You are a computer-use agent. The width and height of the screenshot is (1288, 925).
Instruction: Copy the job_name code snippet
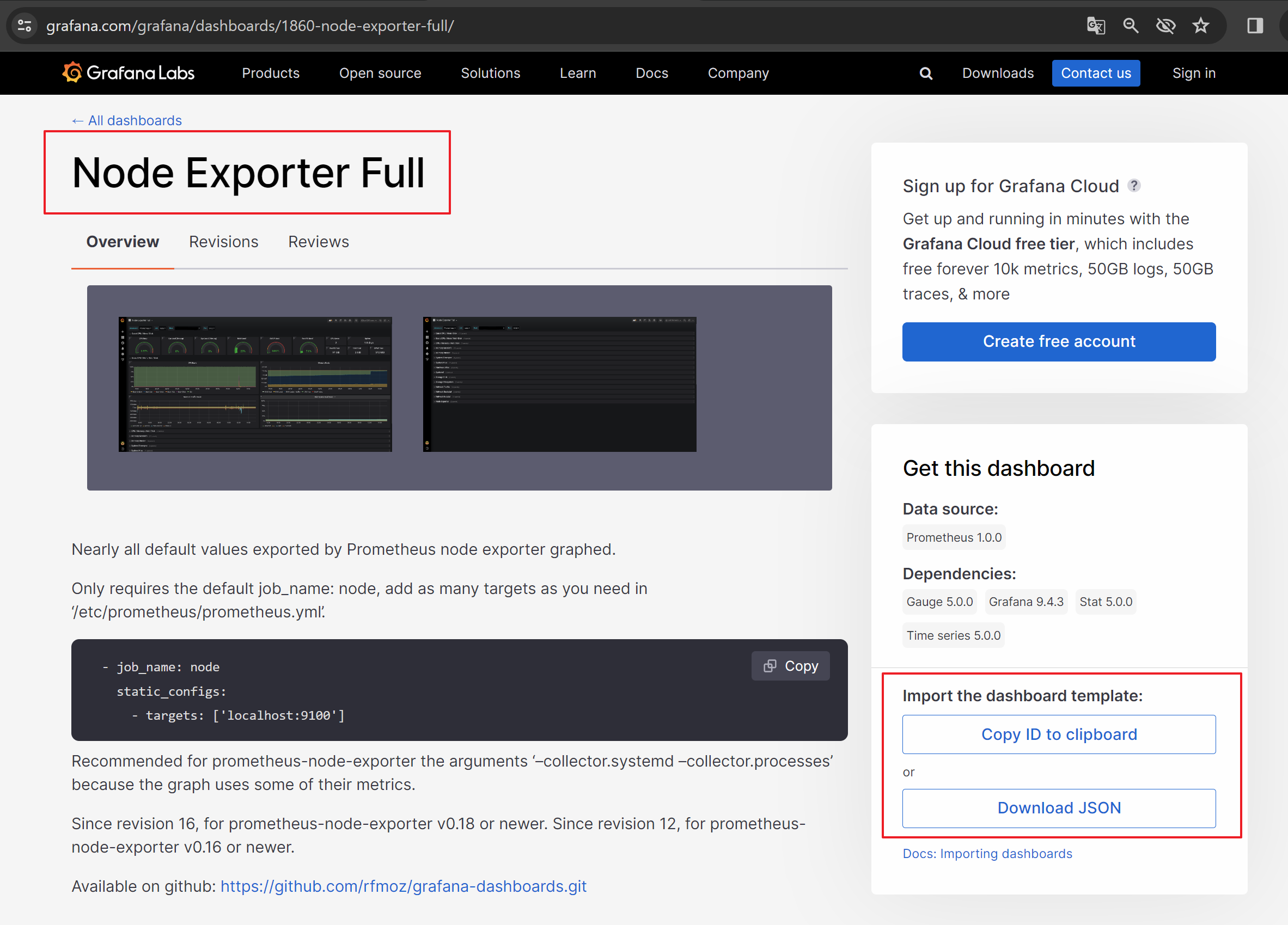(x=790, y=665)
